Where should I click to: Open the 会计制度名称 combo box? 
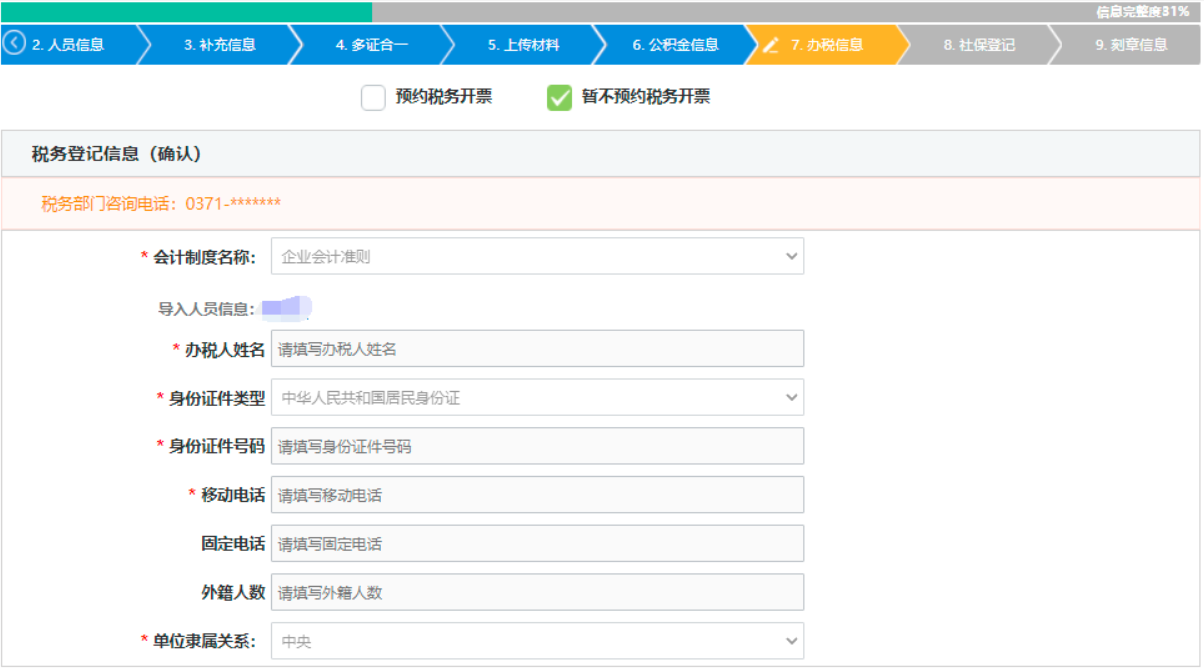pos(789,256)
